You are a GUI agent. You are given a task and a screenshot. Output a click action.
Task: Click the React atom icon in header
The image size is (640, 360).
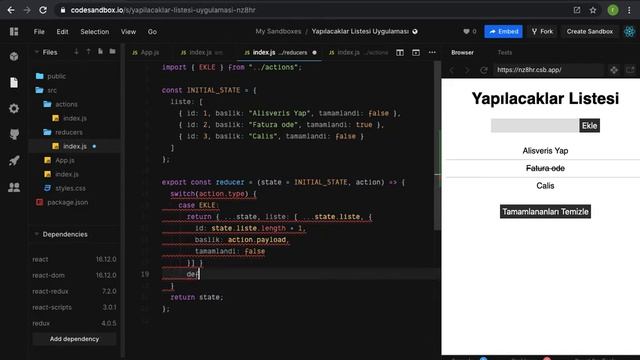[629, 31]
